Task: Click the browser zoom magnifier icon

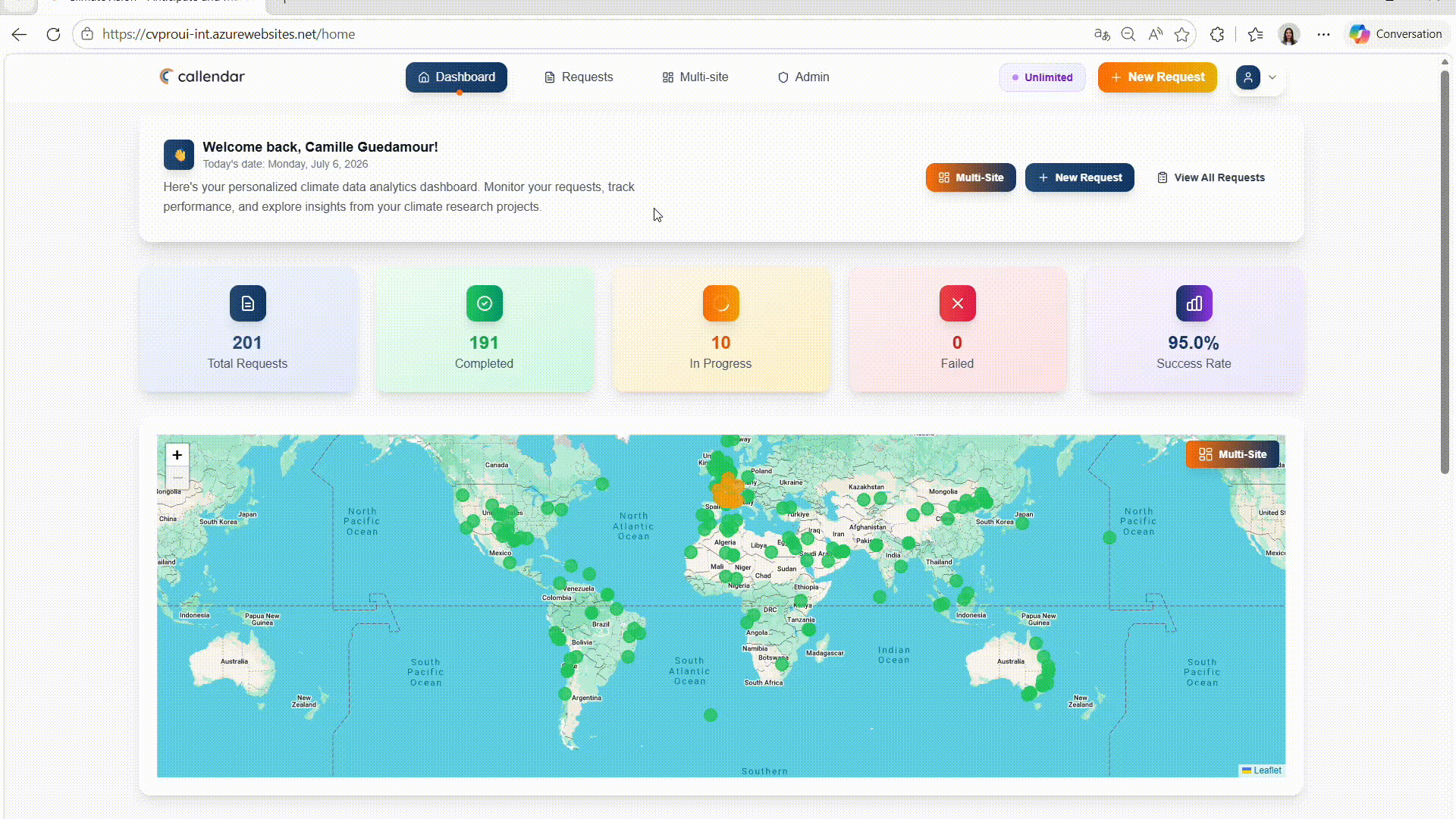Action: coord(1128,34)
